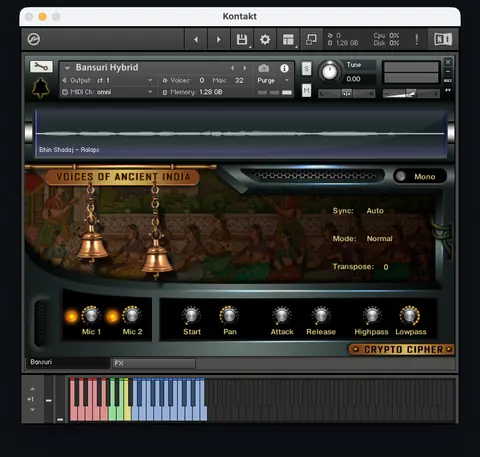This screenshot has width=480, height=457.
Task: Click the Max voices value 32
Action: click(x=239, y=80)
